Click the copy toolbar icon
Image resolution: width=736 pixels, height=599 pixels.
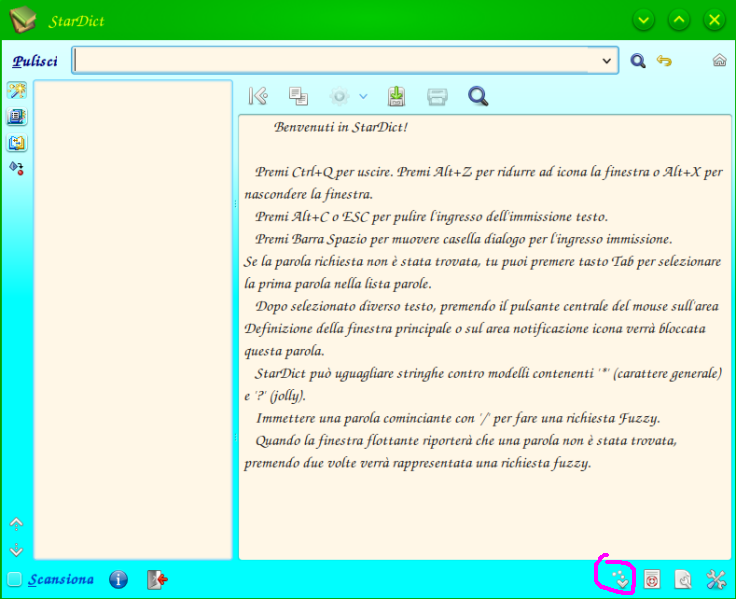pos(298,96)
